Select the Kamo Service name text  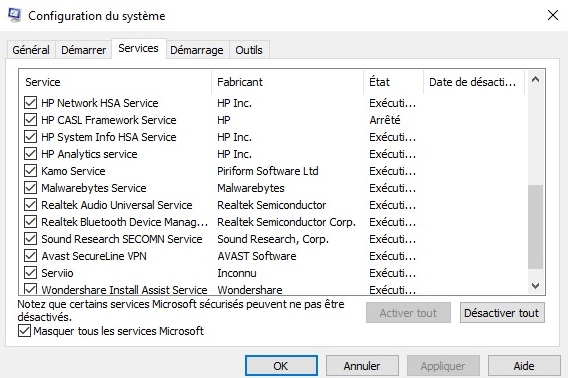pos(73,171)
